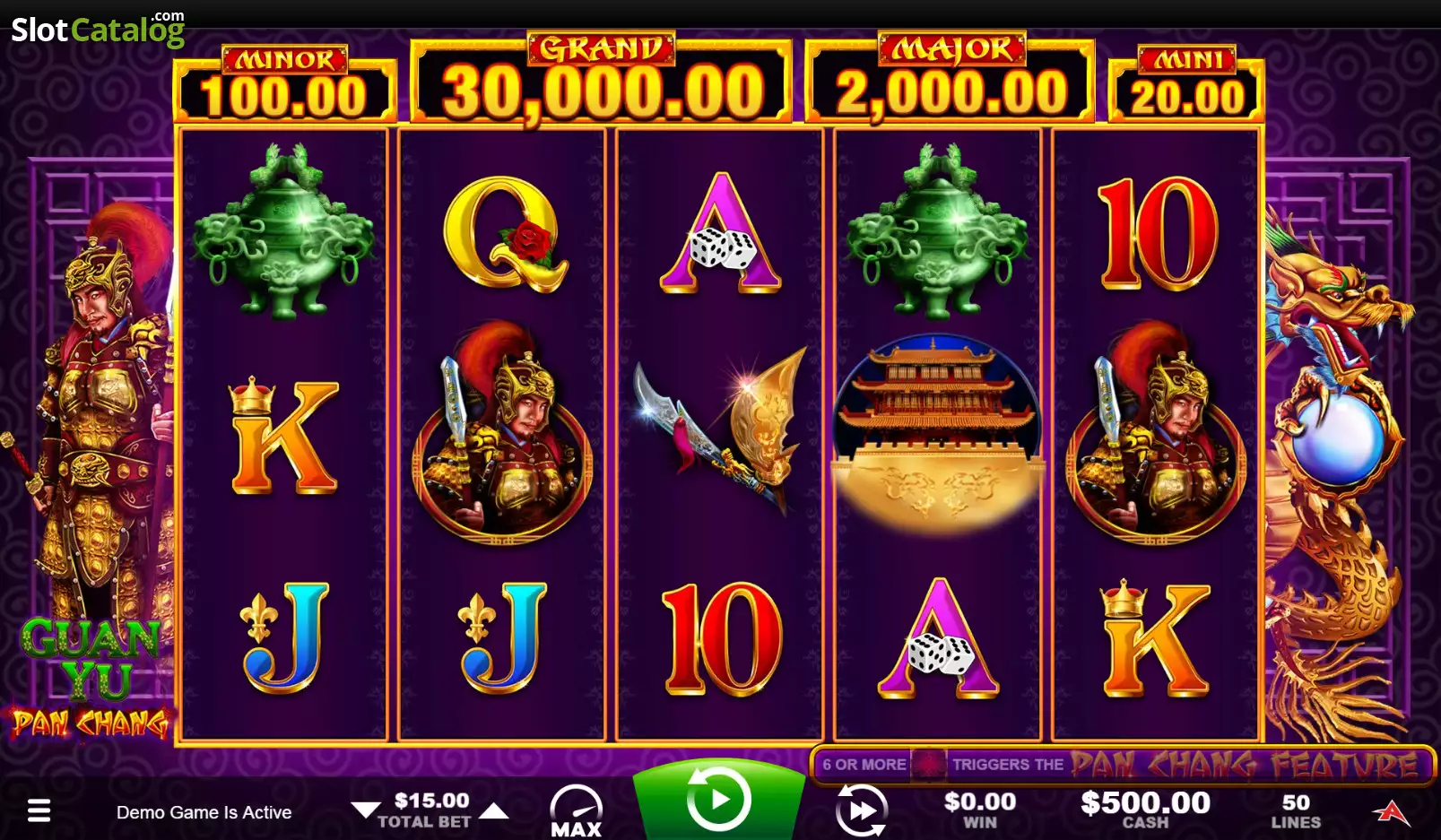Image resolution: width=1441 pixels, height=840 pixels.
Task: Click the green jade urn on first reel
Action: (x=284, y=233)
